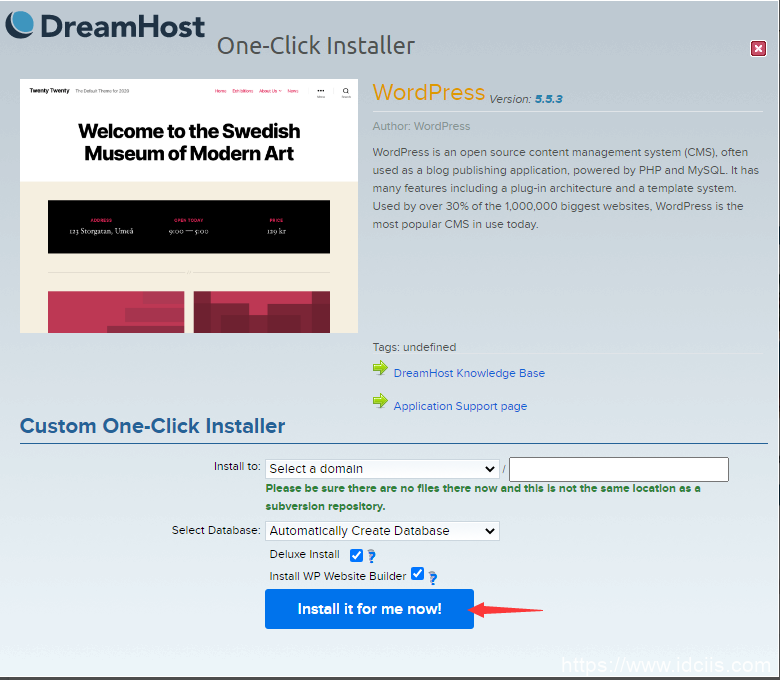Click green arrow beside Application Support page

point(380,401)
